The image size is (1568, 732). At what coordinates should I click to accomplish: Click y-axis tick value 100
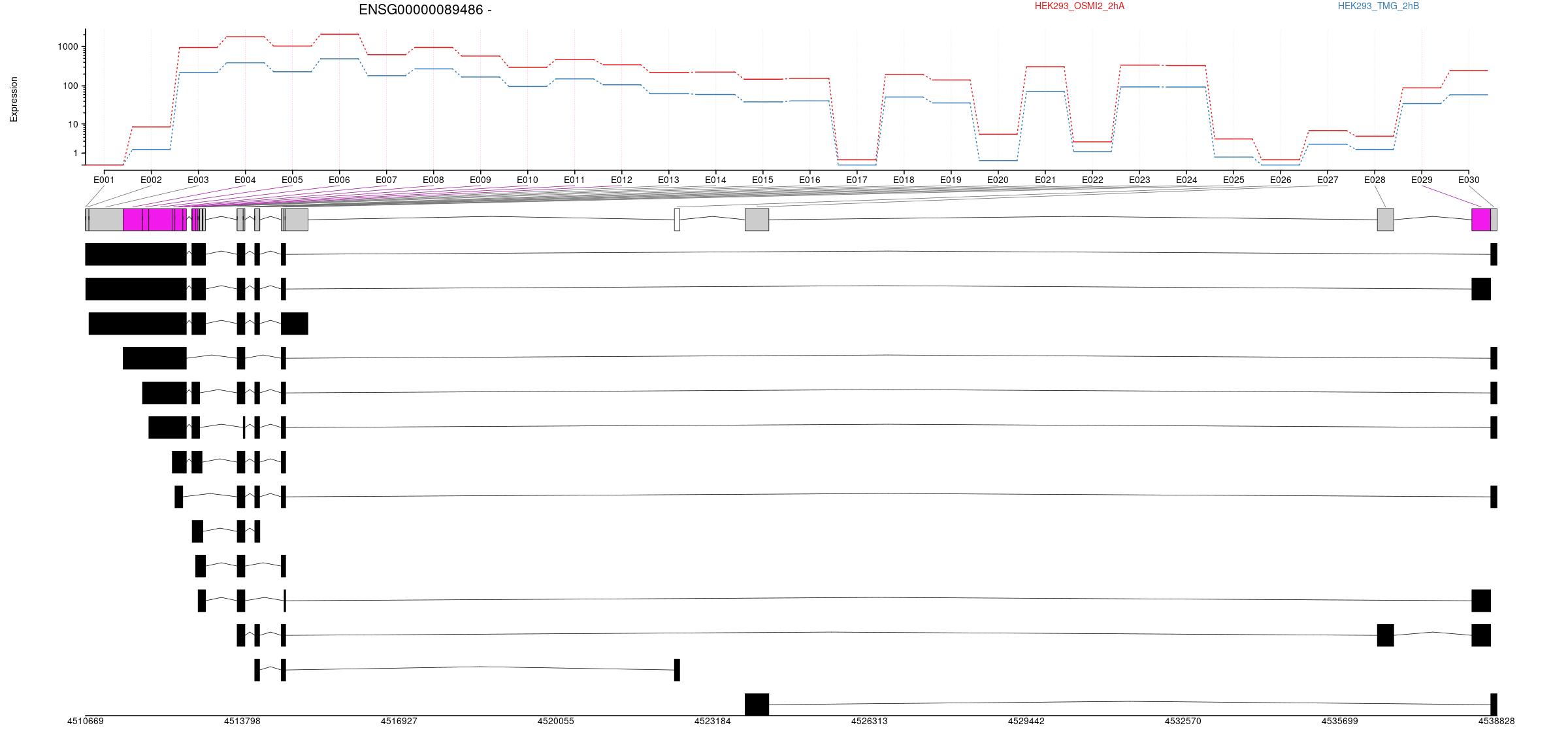tap(70, 86)
